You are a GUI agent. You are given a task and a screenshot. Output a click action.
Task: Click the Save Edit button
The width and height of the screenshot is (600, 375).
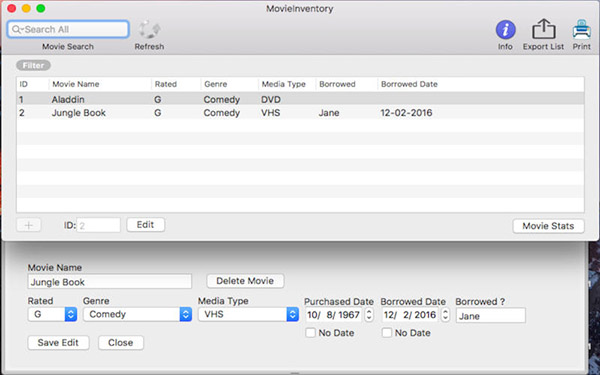(58, 342)
